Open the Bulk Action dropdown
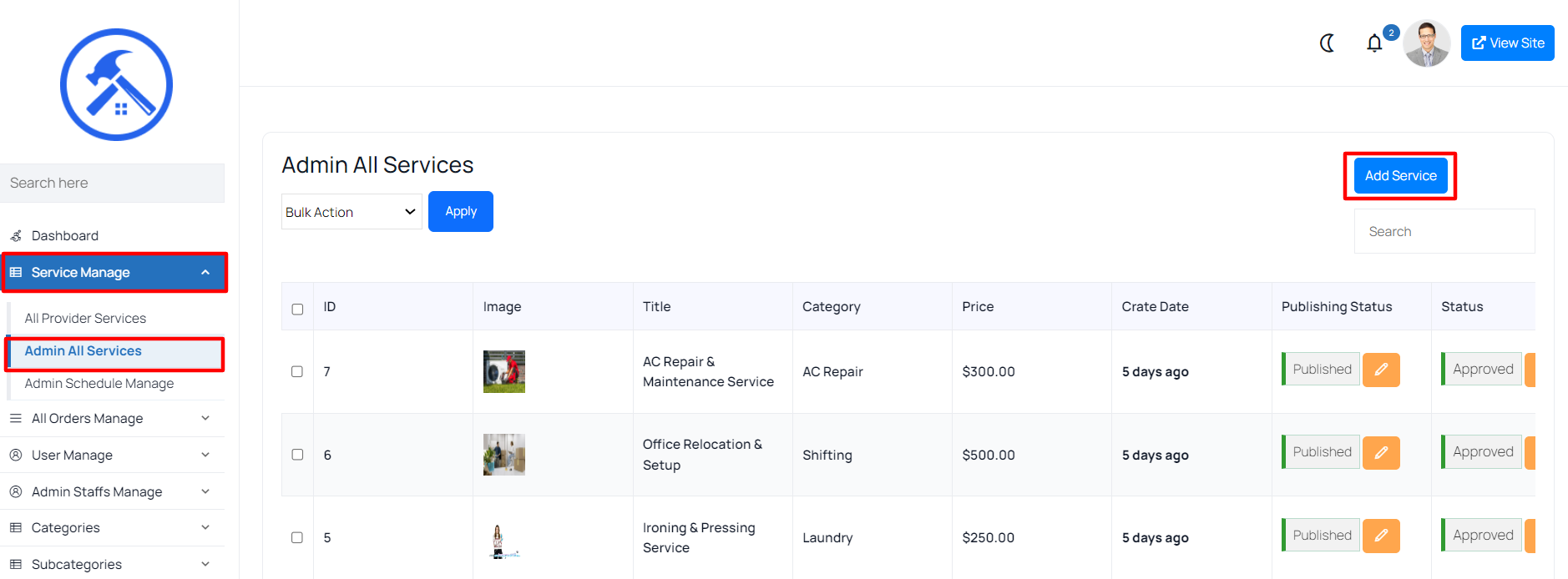Viewport: 1568px width, 579px height. pyautogui.click(x=351, y=212)
